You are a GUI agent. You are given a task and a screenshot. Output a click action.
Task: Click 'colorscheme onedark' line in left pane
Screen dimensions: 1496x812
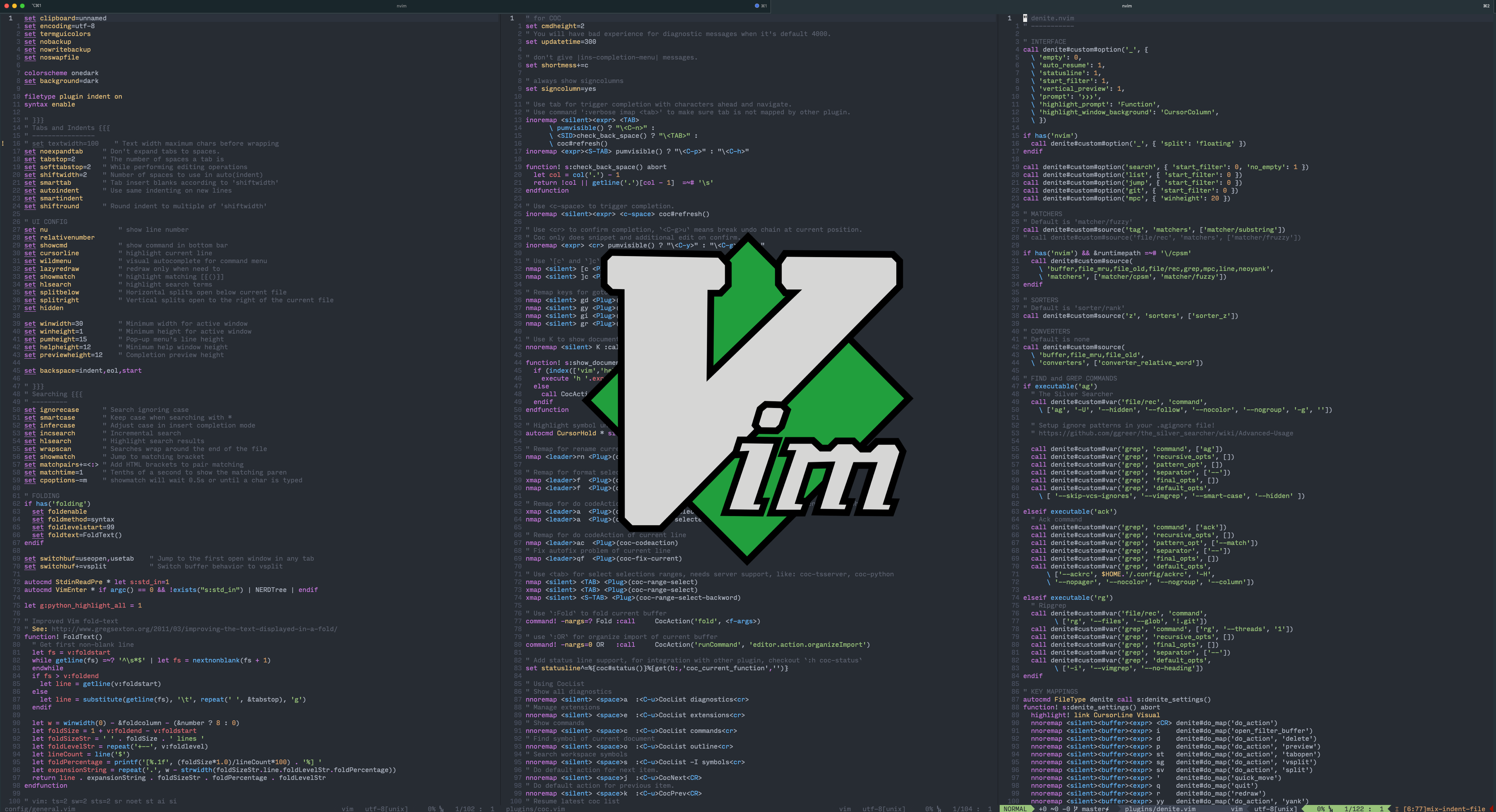click(x=61, y=73)
